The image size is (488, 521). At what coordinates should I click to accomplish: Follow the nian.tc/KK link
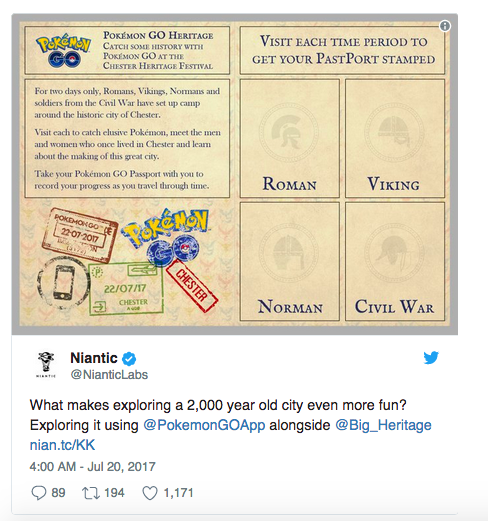[62, 445]
